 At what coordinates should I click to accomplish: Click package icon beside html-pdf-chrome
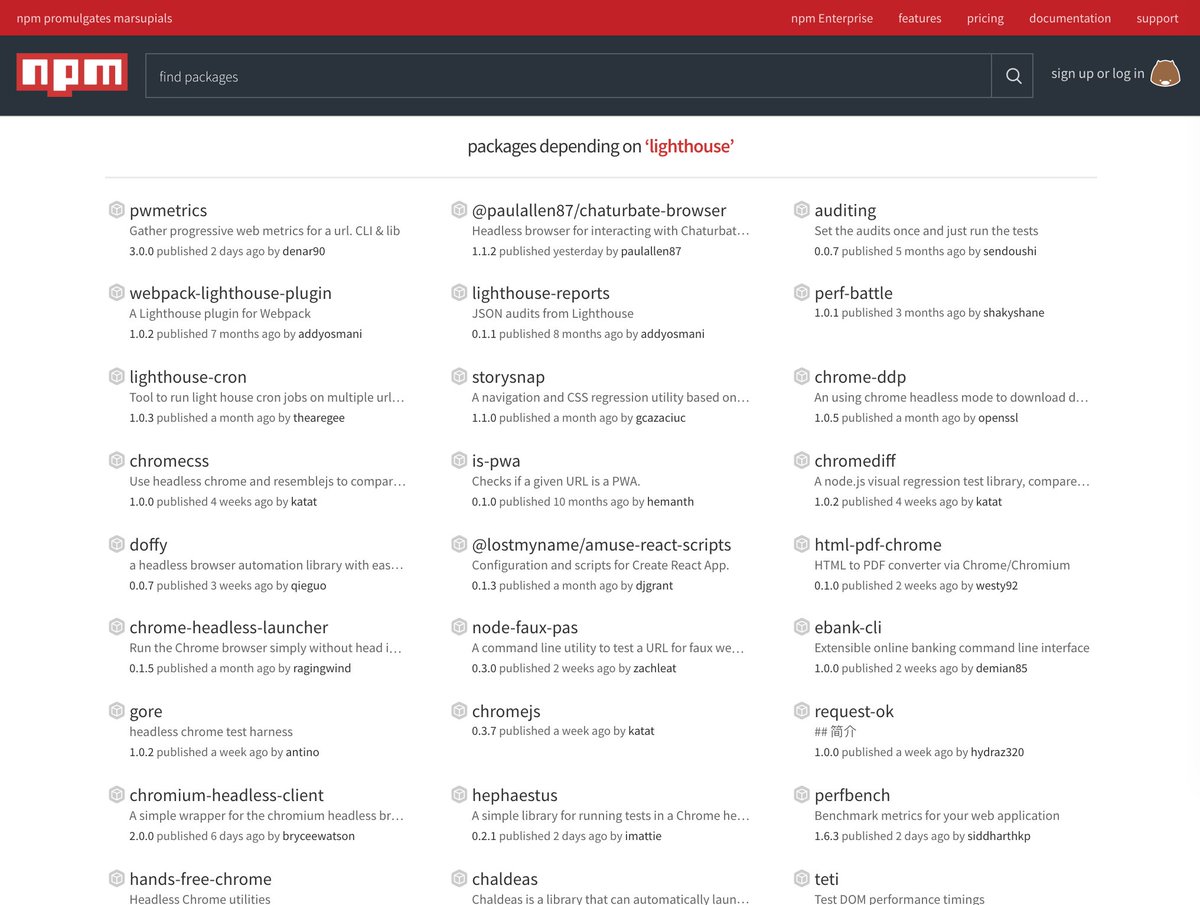801,545
